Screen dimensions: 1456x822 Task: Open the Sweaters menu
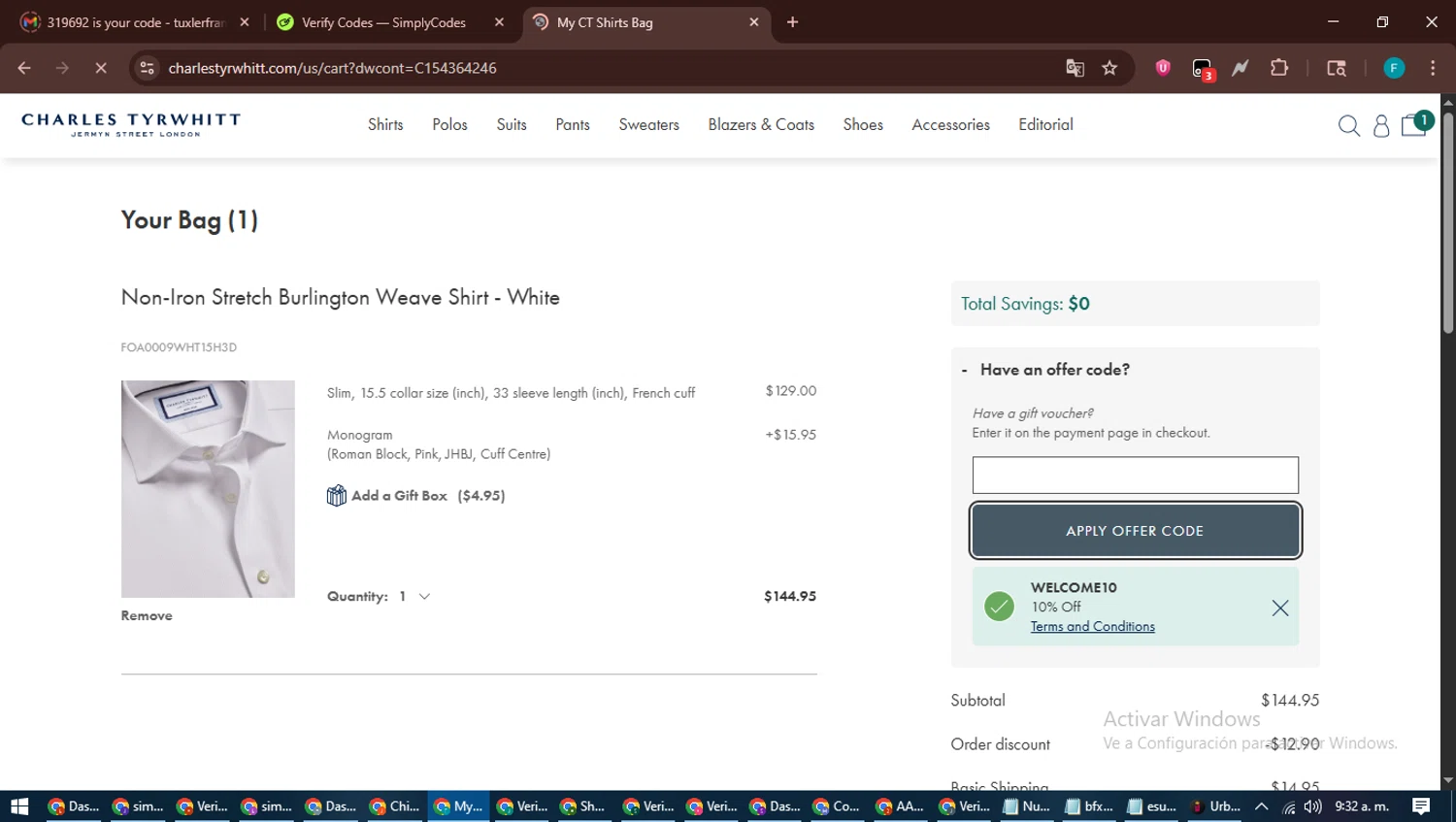coord(649,124)
